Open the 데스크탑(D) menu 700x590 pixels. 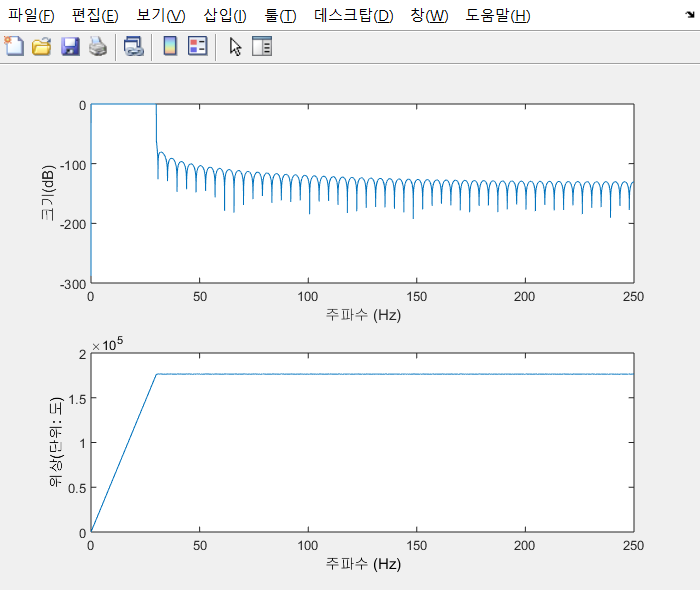point(354,16)
